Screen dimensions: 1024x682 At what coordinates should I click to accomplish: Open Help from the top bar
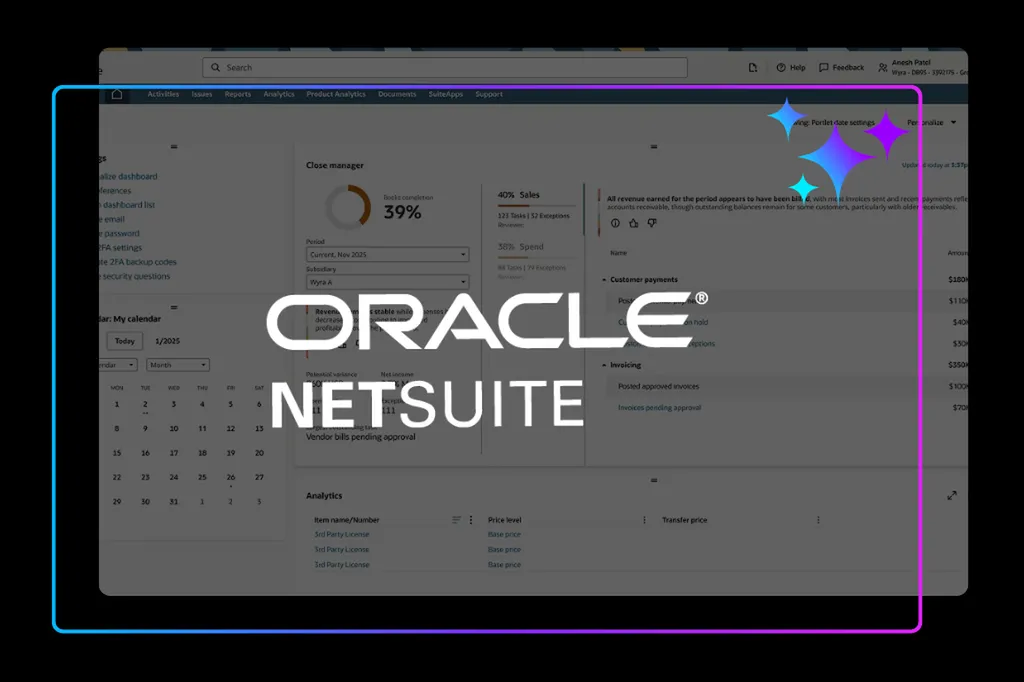(791, 67)
